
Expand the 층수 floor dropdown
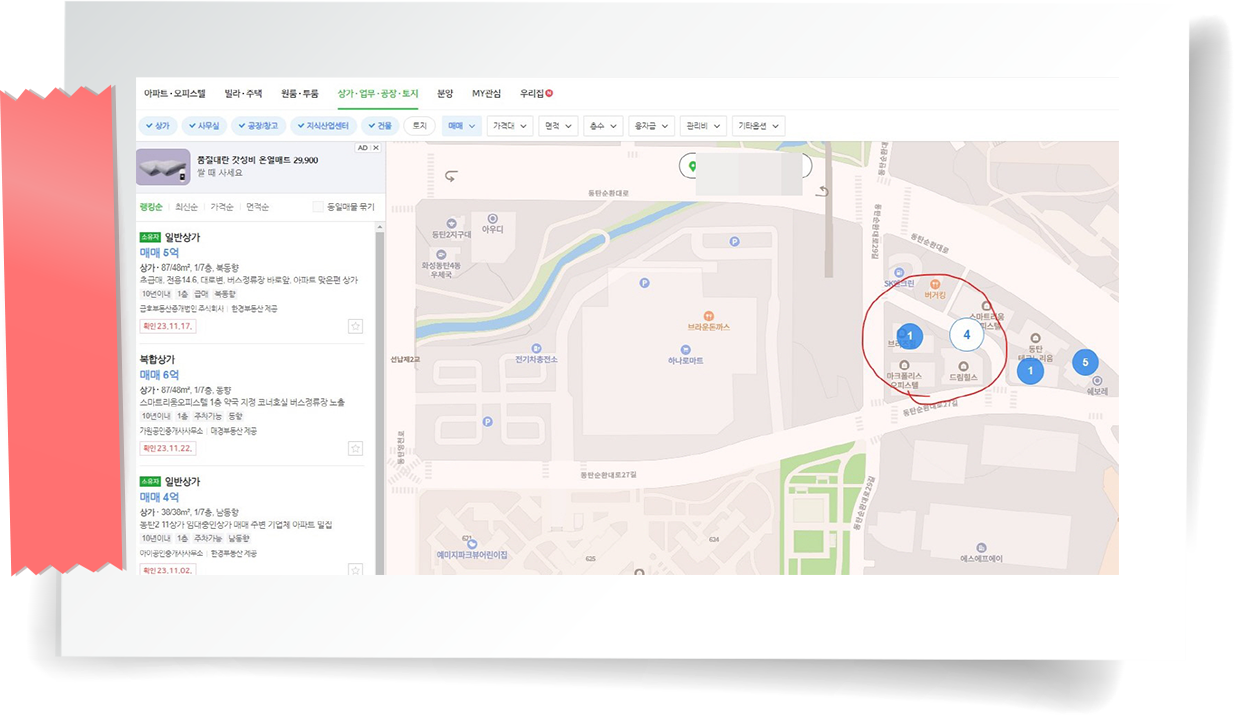603,126
